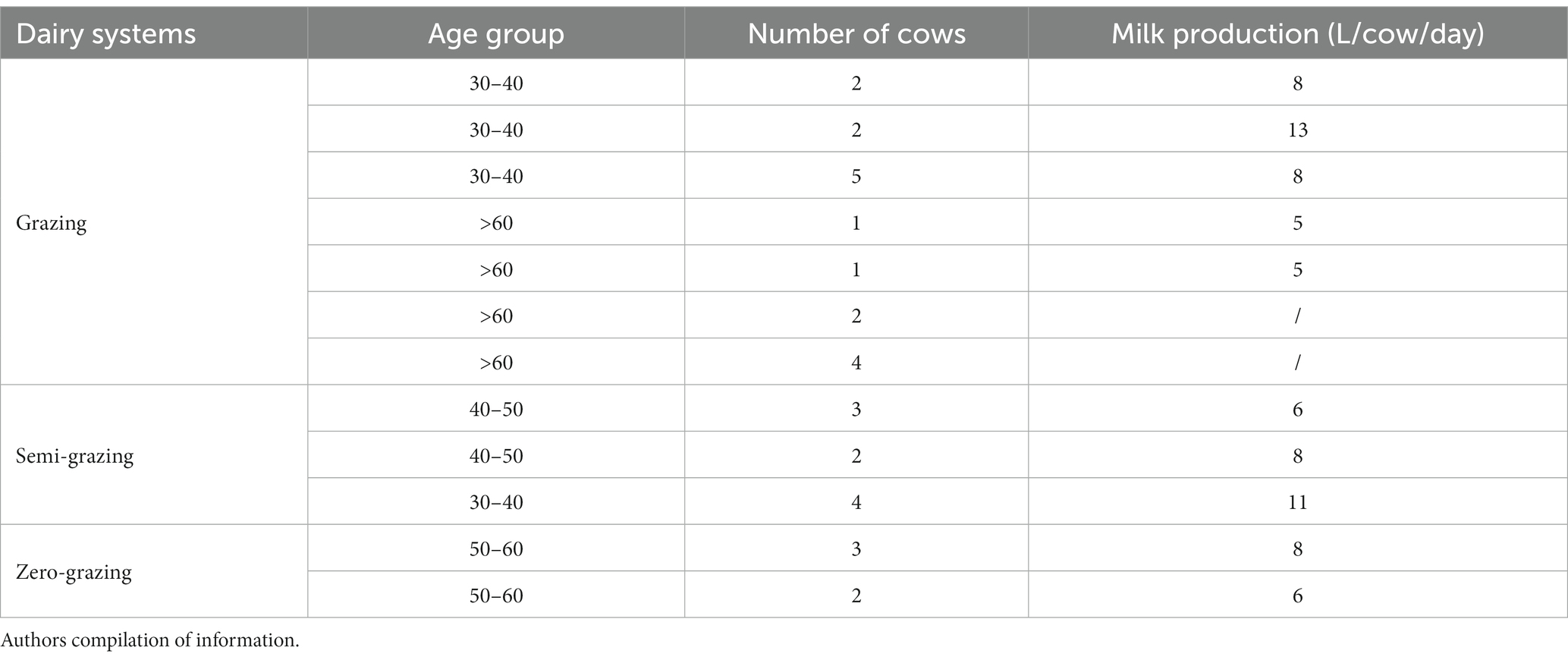Image resolution: width=1568 pixels, height=660 pixels.
Task: Click the Zero-grazing row label
Action: click(x=74, y=571)
